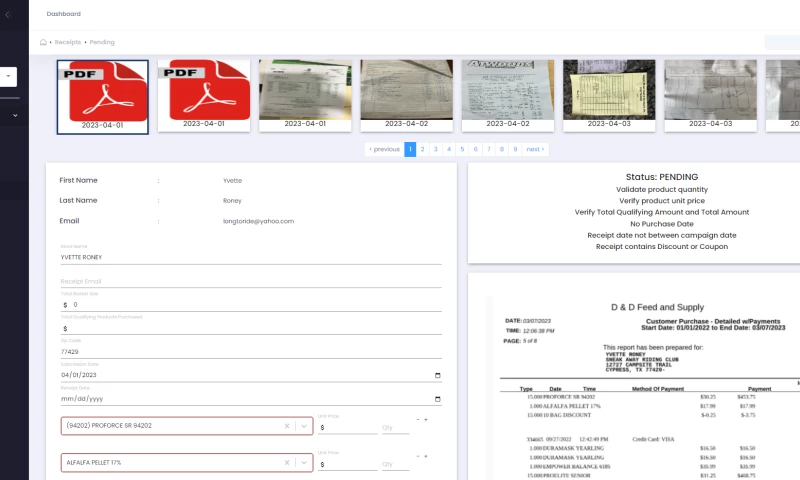800x480 pixels.
Task: Click the next page button
Action: click(x=536, y=149)
